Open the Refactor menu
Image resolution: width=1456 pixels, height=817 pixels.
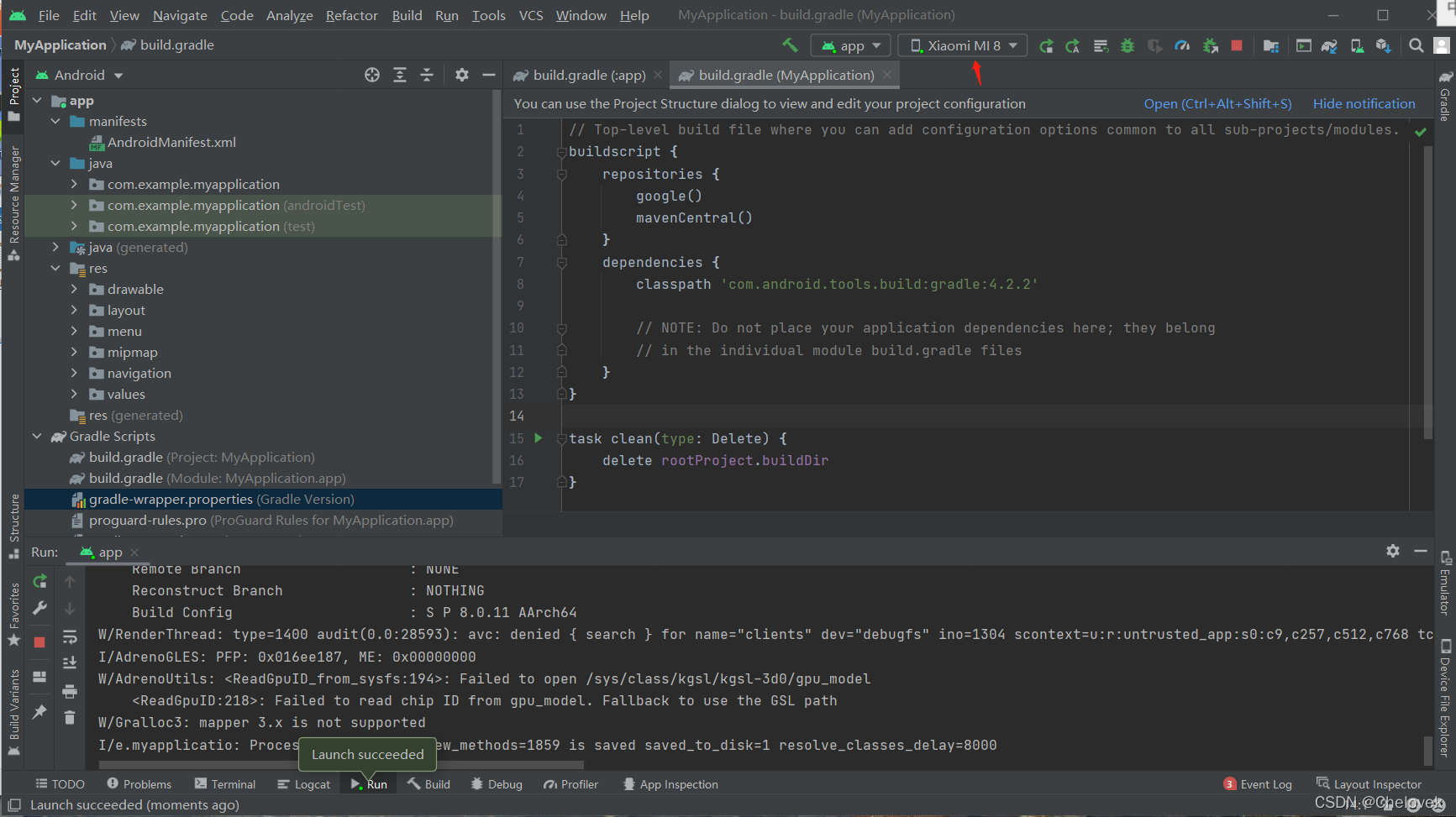352,15
